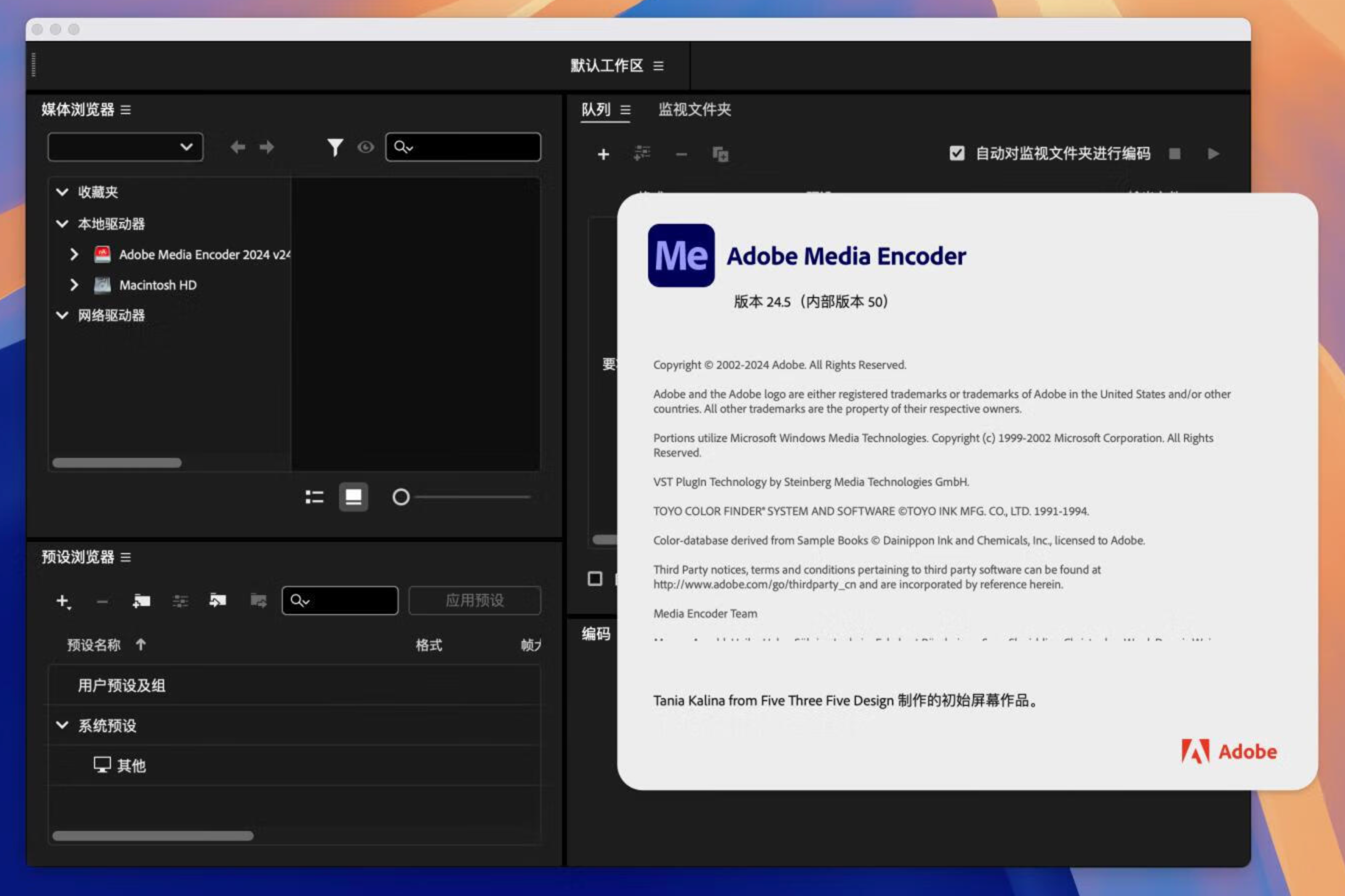Click the search input field in media browser
Image resolution: width=1345 pixels, height=896 pixels.
[x=463, y=147]
